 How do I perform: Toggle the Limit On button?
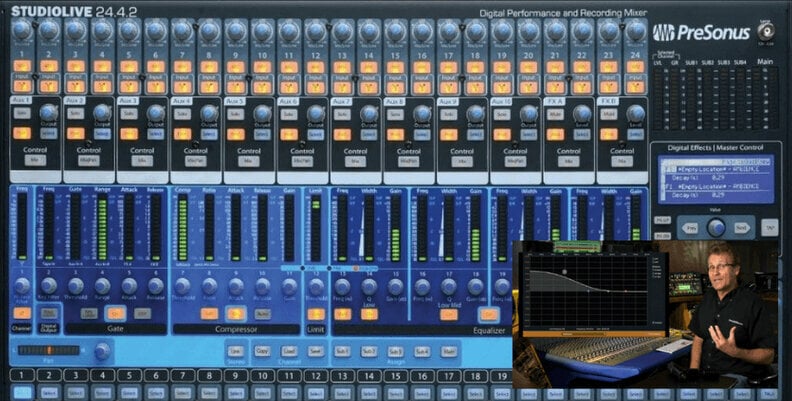pos(316,314)
